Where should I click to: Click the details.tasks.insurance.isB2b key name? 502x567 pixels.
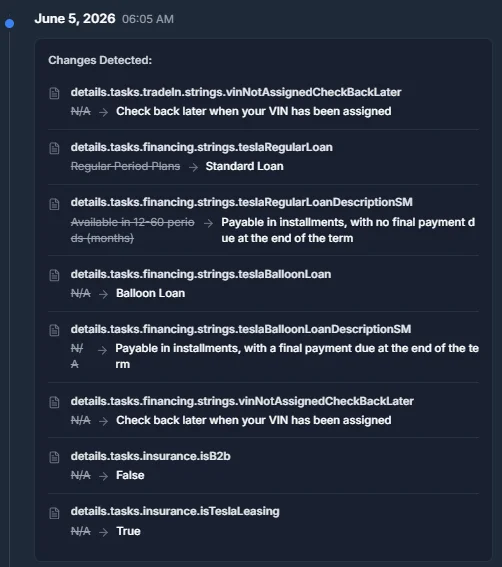coord(150,456)
